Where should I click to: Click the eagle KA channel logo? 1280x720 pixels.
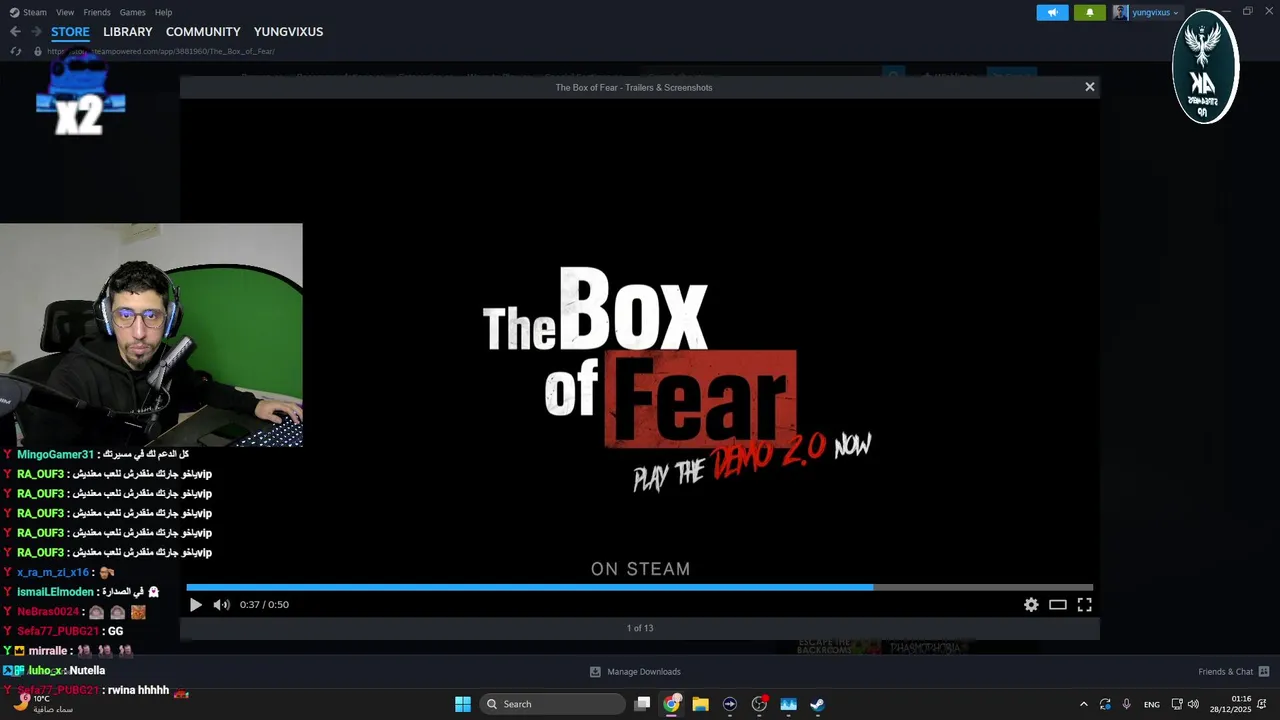pyautogui.click(x=1206, y=67)
